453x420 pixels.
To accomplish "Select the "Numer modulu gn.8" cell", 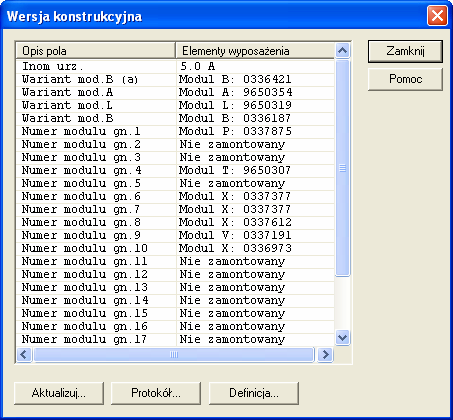I will (x=96, y=222).
